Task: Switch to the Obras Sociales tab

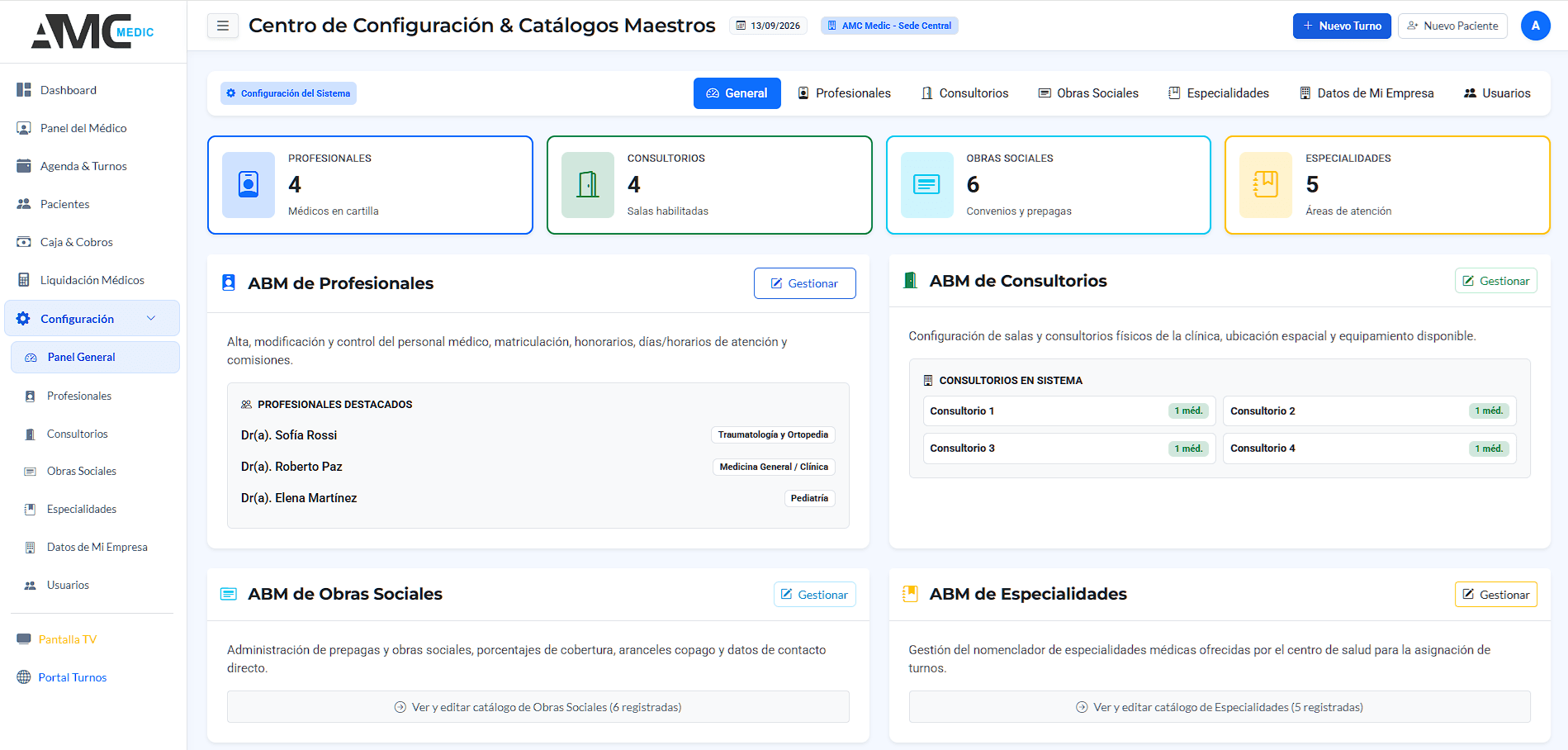Action: click(1088, 93)
